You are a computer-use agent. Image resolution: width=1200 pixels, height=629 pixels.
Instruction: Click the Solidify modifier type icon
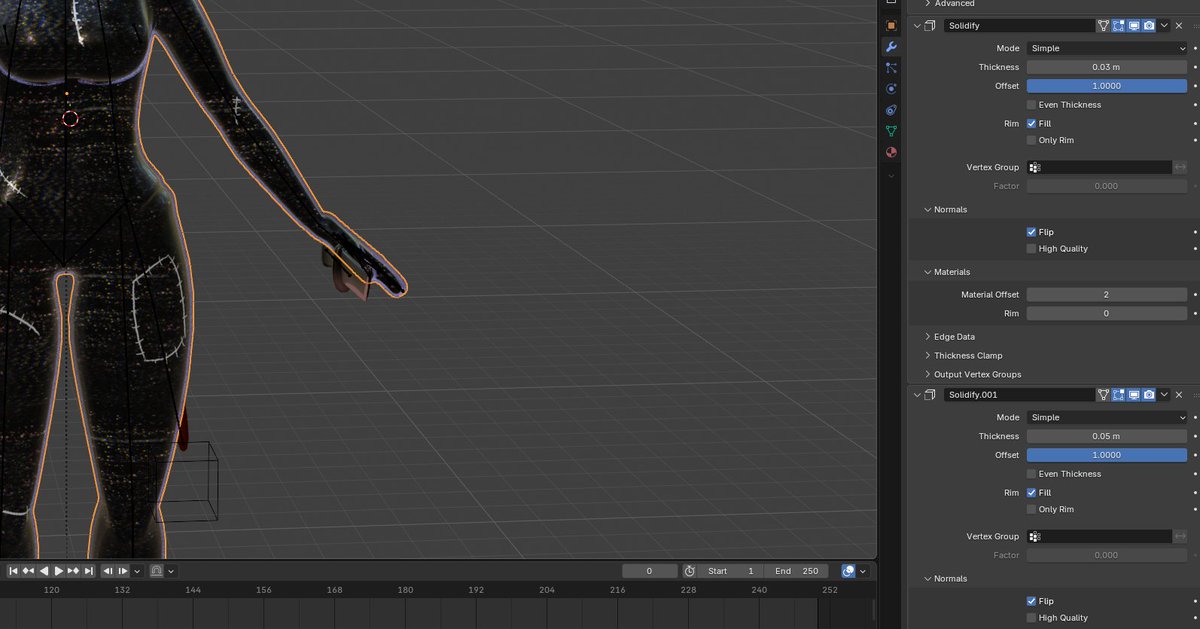(x=931, y=26)
